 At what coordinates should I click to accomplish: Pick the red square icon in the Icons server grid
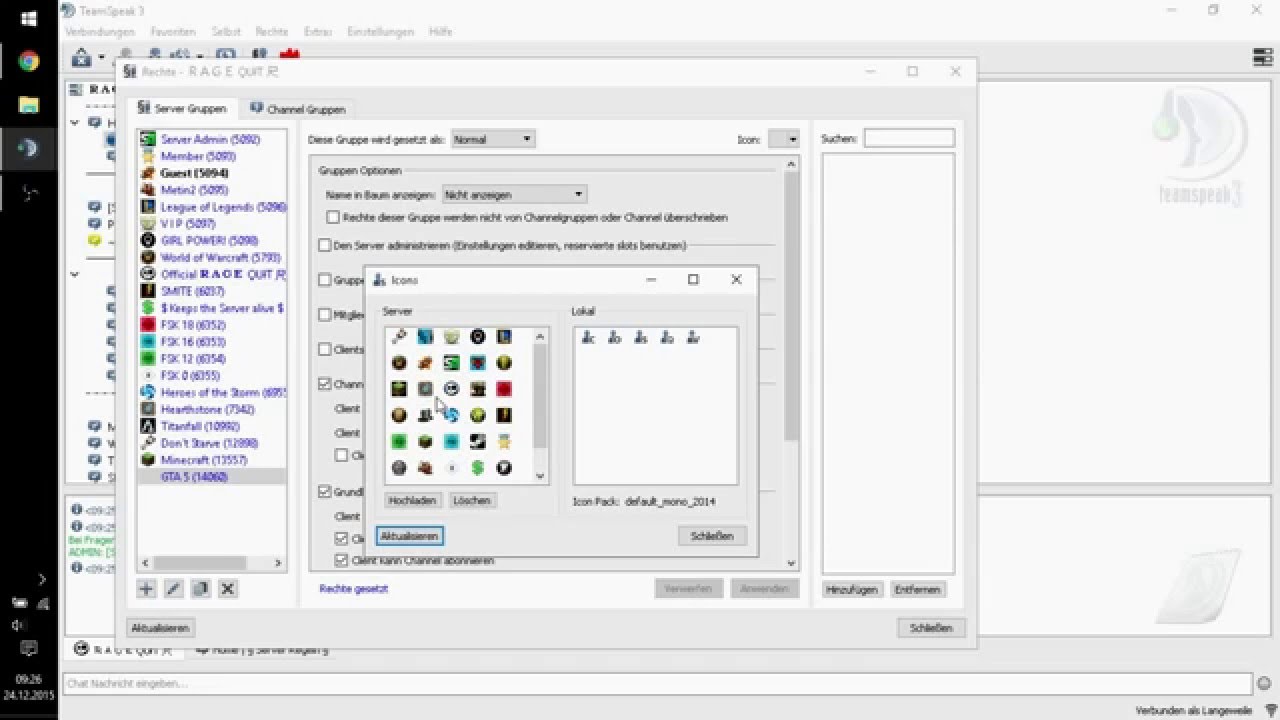503,389
